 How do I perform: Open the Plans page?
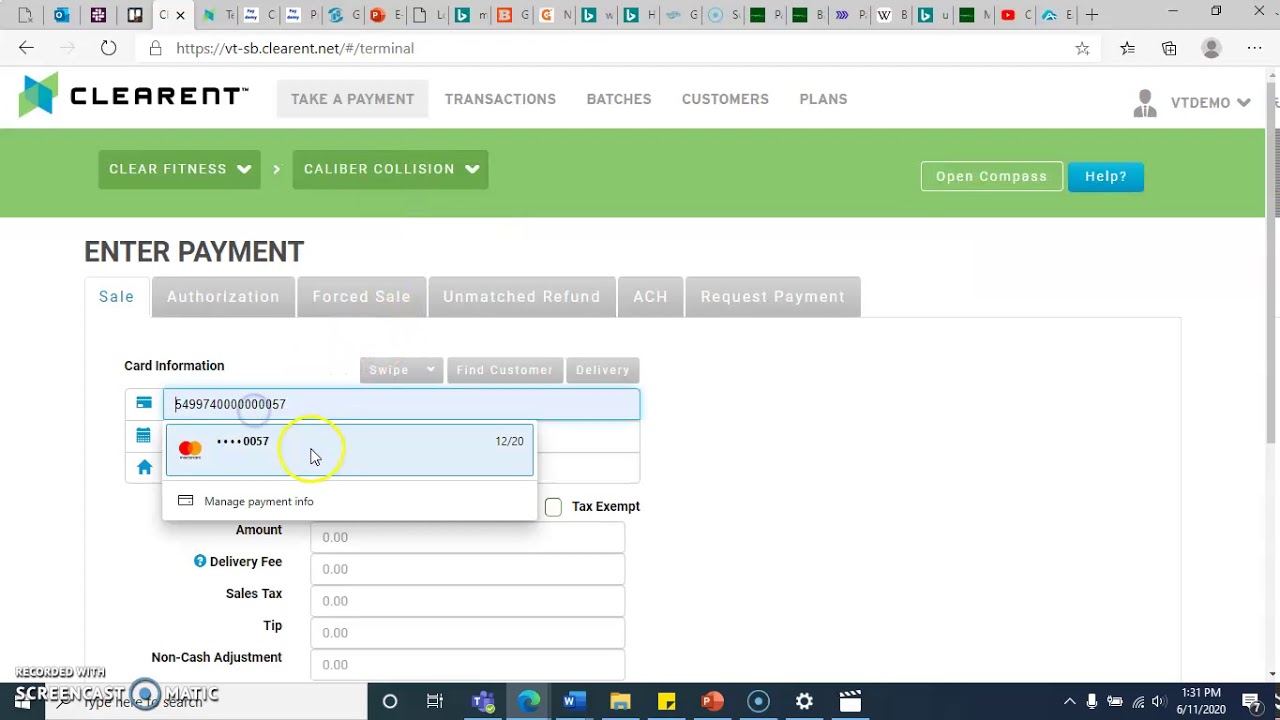click(823, 99)
